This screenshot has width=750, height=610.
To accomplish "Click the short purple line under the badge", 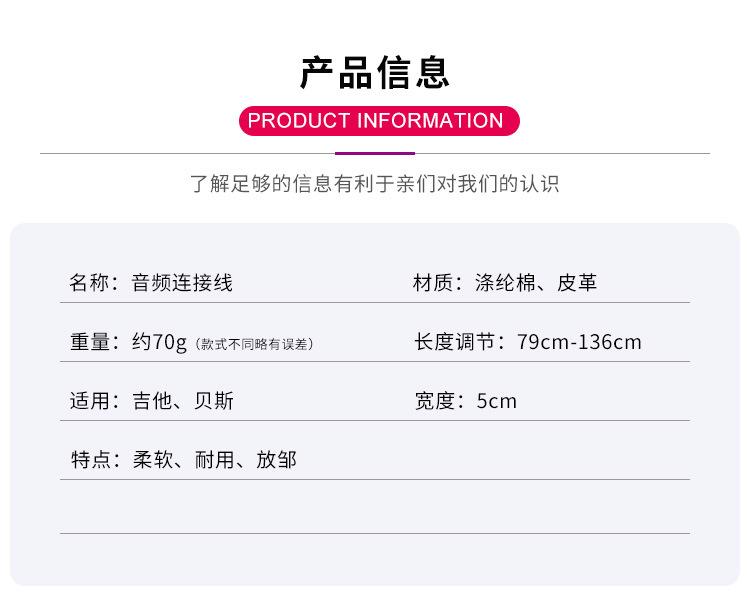I will click(x=375, y=154).
